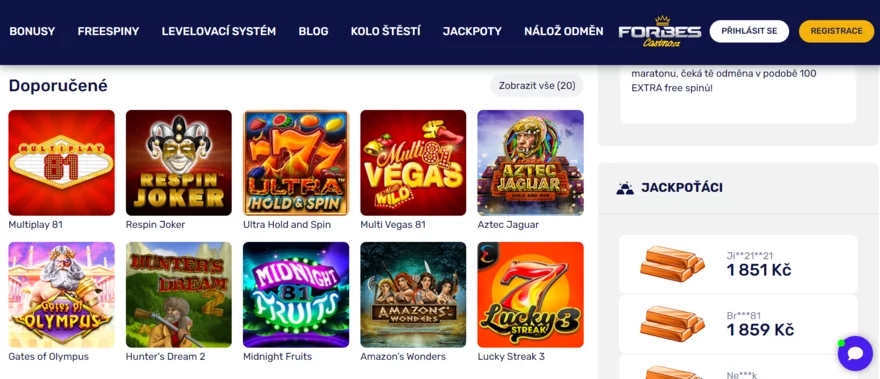Viewport: 880px width, 379px height.
Task: Click Zobrazit vše (20) button
Action: (537, 86)
